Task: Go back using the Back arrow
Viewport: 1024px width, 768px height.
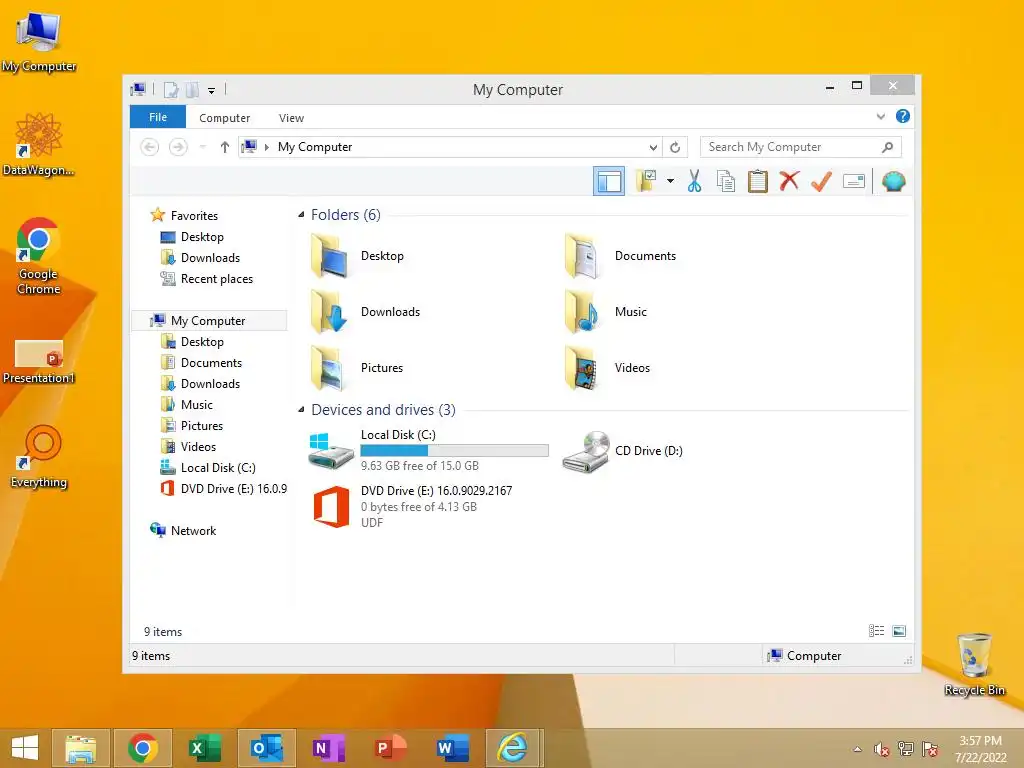Action: tap(150, 147)
